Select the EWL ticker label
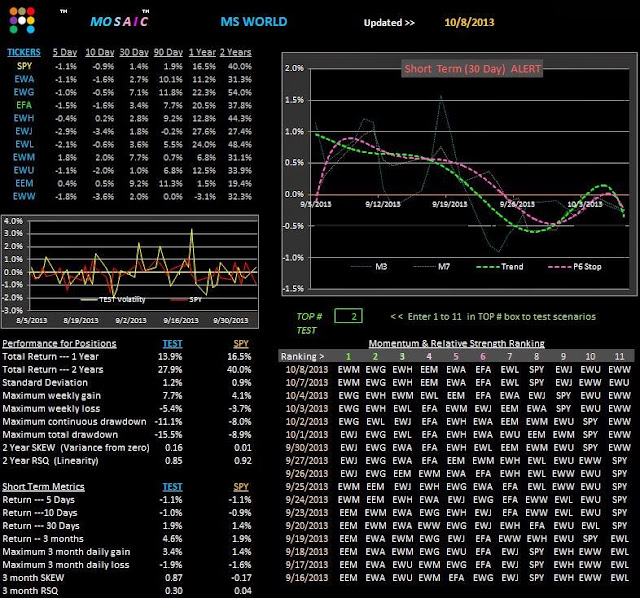Image resolution: width=640 pixels, height=598 pixels. [x=24, y=144]
